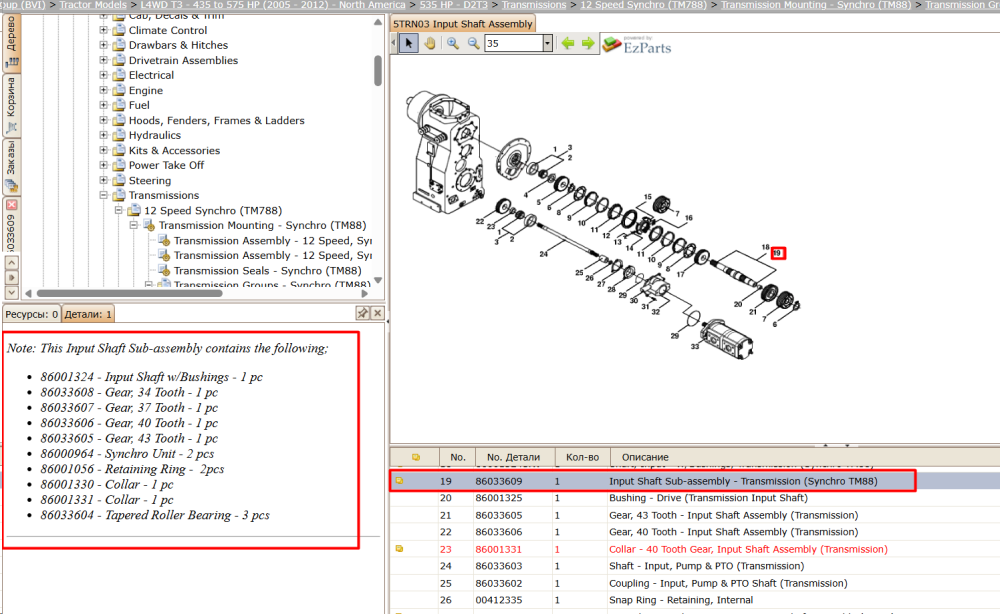Expand the Drawbars & Hitches node
The width and height of the screenshot is (1000, 614).
[x=103, y=45]
